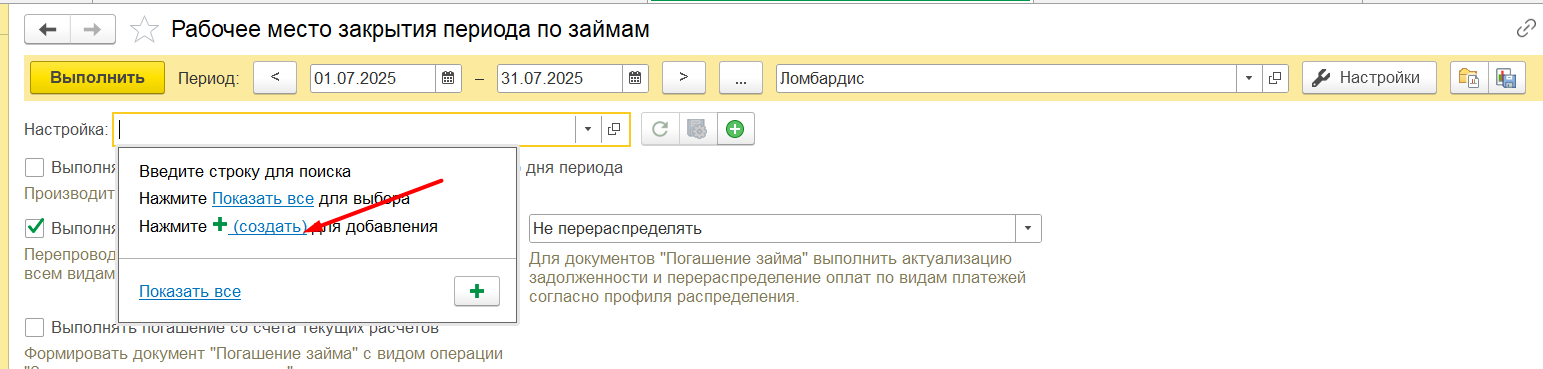Add new setting with green plus circle
The height and width of the screenshot is (369, 1543).
pyautogui.click(x=735, y=129)
